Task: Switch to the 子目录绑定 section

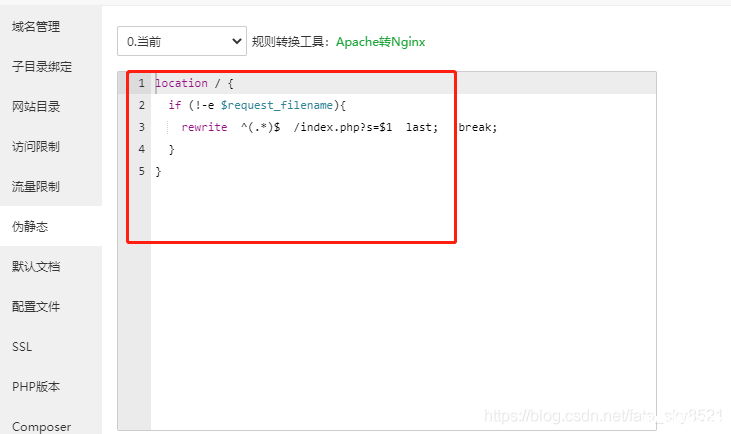Action: pyautogui.click(x=42, y=66)
